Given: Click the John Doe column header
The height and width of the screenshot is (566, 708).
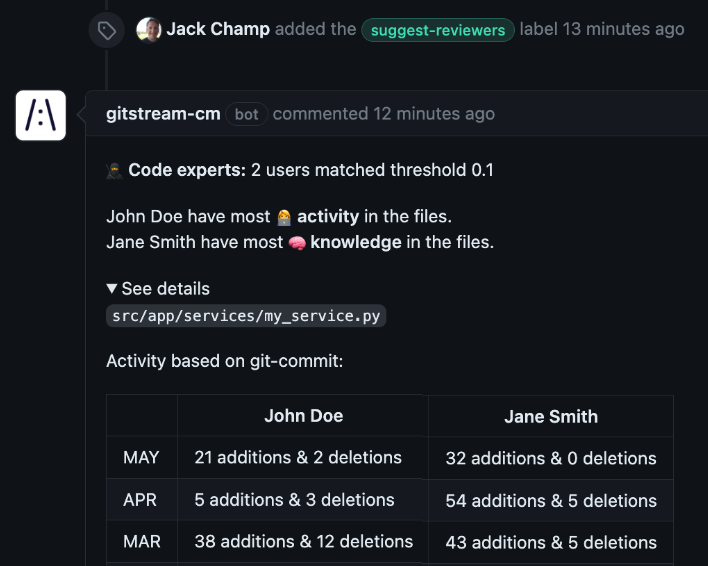Looking at the screenshot, I should click(303, 416).
